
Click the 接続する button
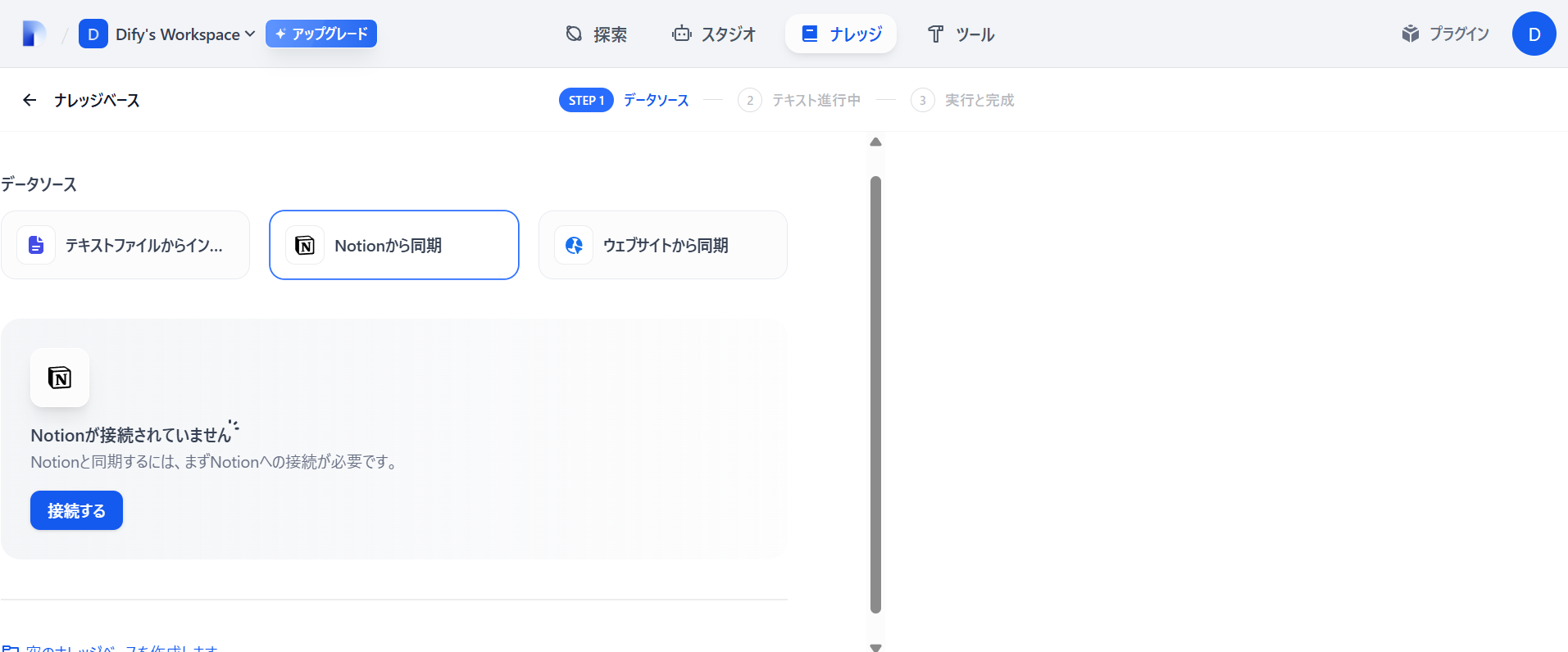76,510
